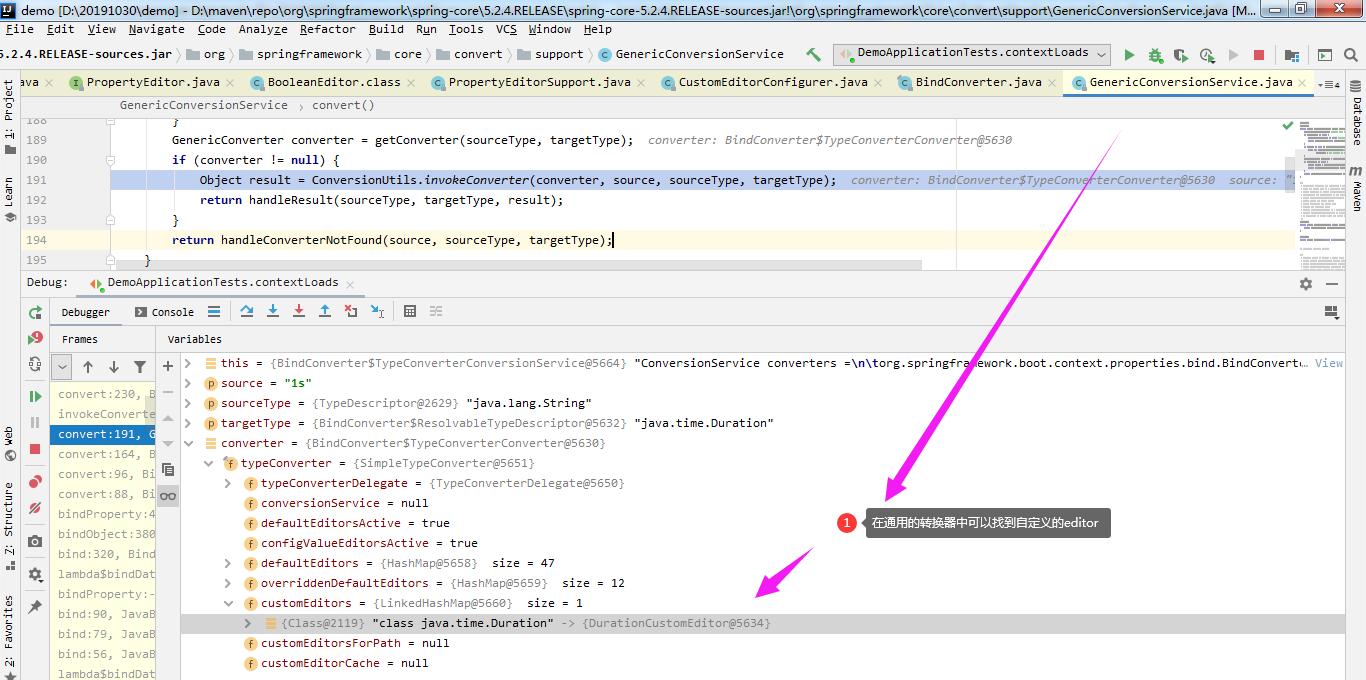Expand the targetType variable node

pos(188,423)
